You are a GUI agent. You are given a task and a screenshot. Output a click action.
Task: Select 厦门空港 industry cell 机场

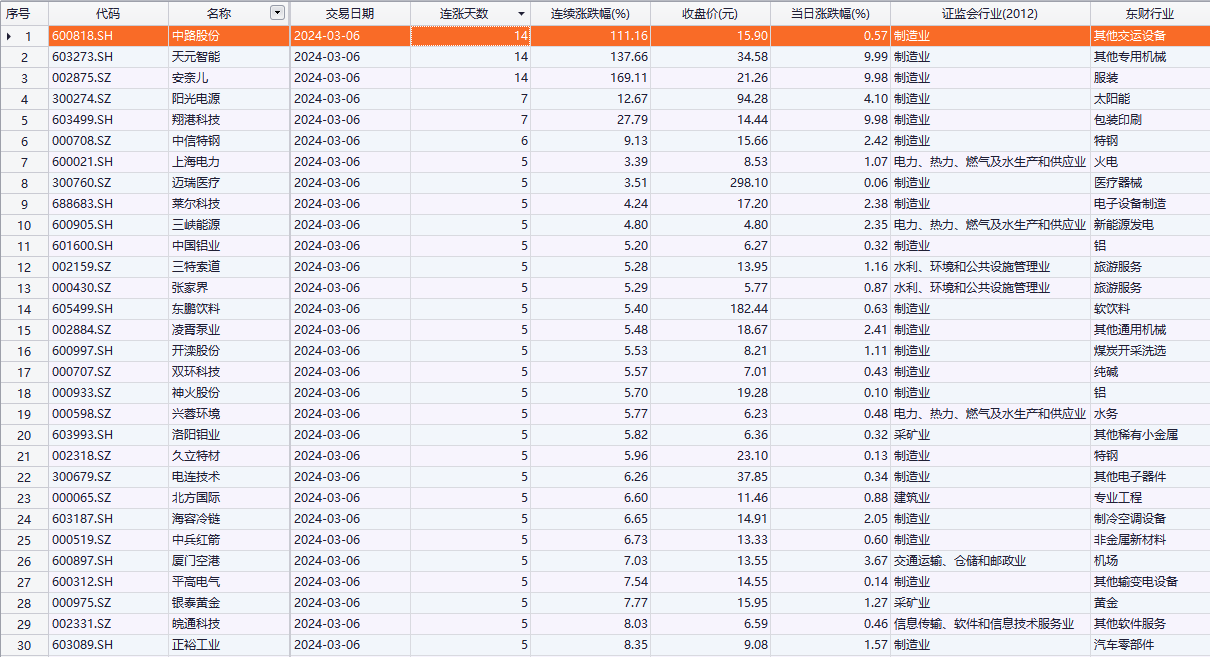[1106, 561]
